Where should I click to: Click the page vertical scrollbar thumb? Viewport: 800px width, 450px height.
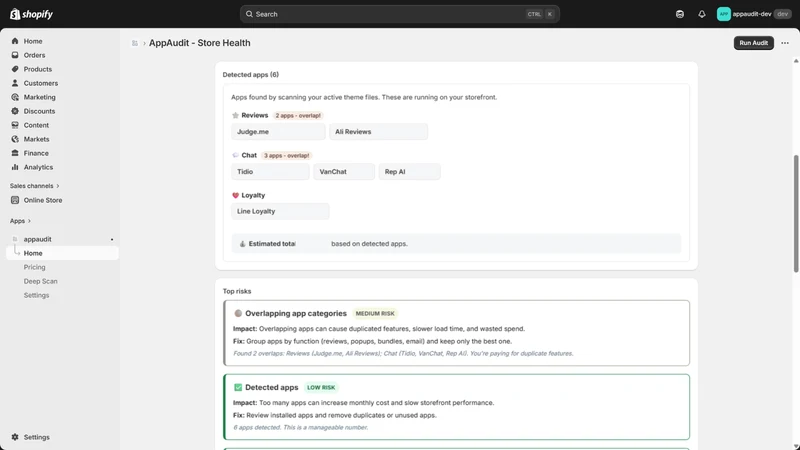[x=796, y=213]
